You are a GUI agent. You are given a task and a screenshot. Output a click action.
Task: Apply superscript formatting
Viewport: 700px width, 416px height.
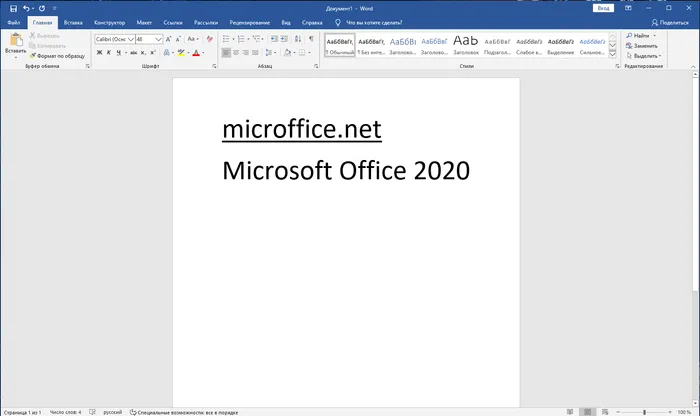[153, 53]
